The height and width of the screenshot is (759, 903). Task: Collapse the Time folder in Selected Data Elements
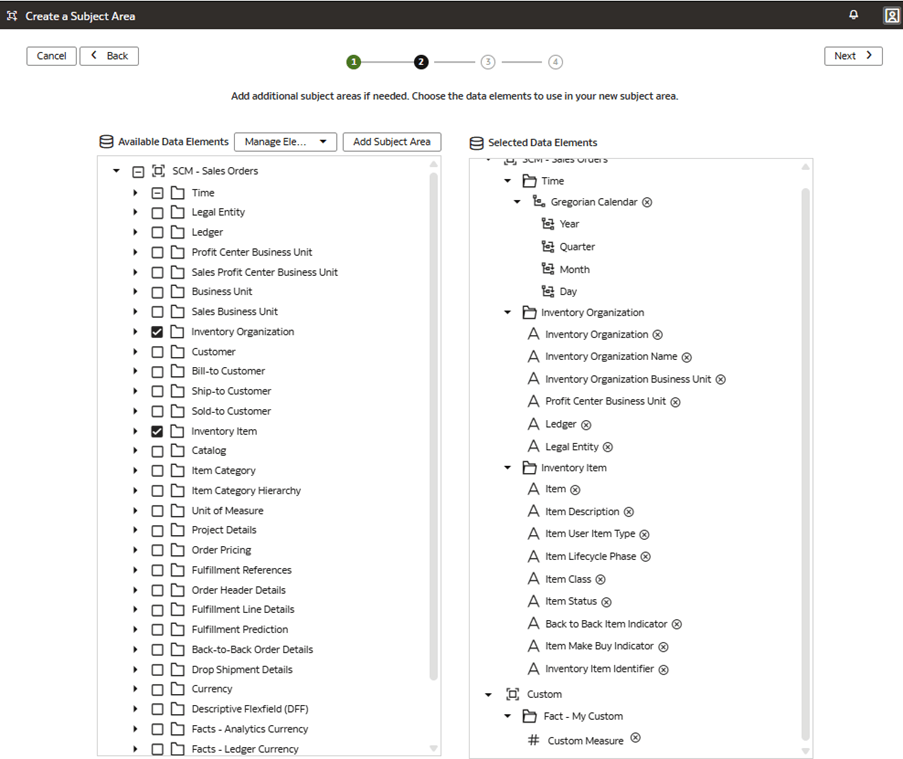click(x=507, y=180)
